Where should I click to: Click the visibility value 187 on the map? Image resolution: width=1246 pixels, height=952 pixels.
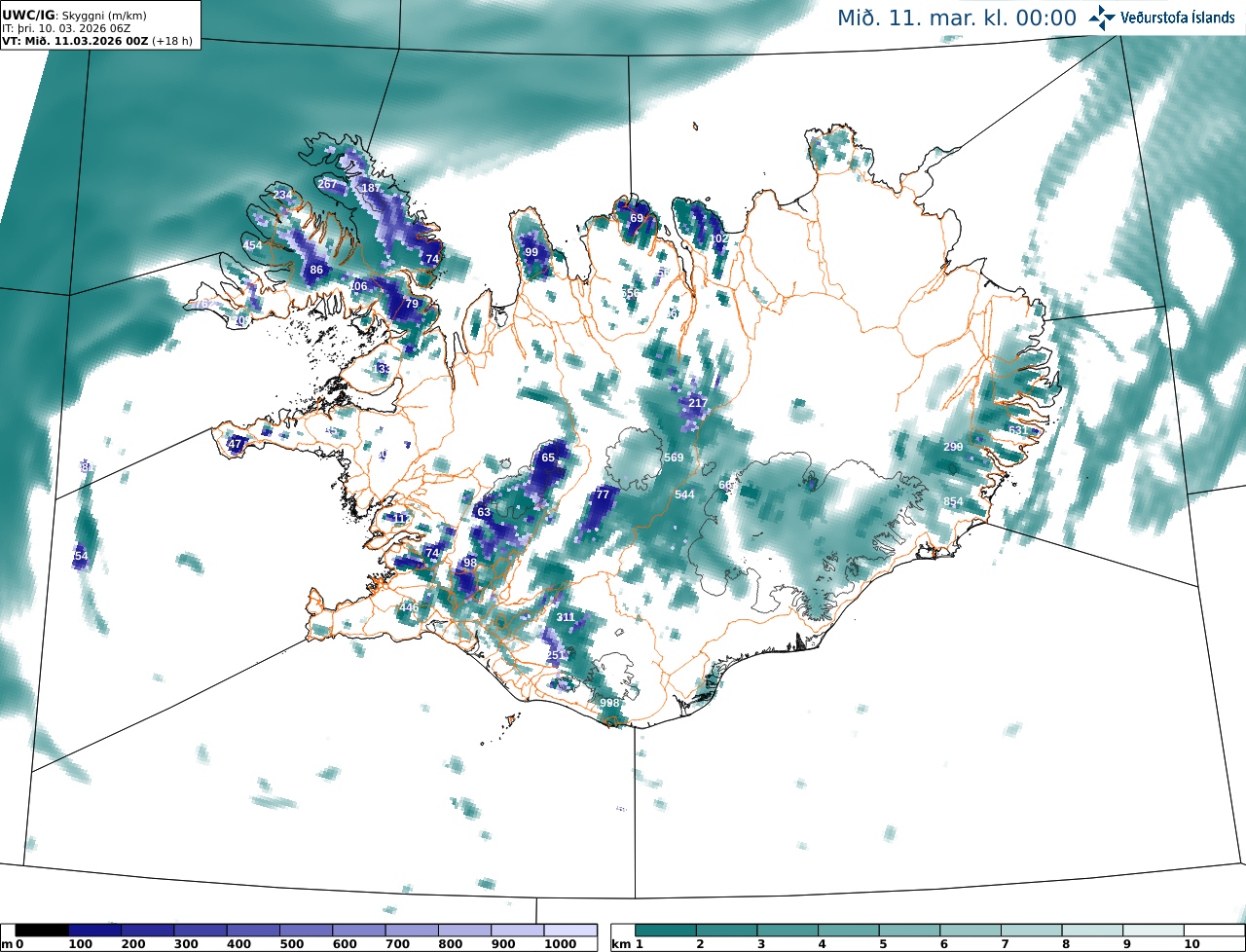(x=371, y=188)
